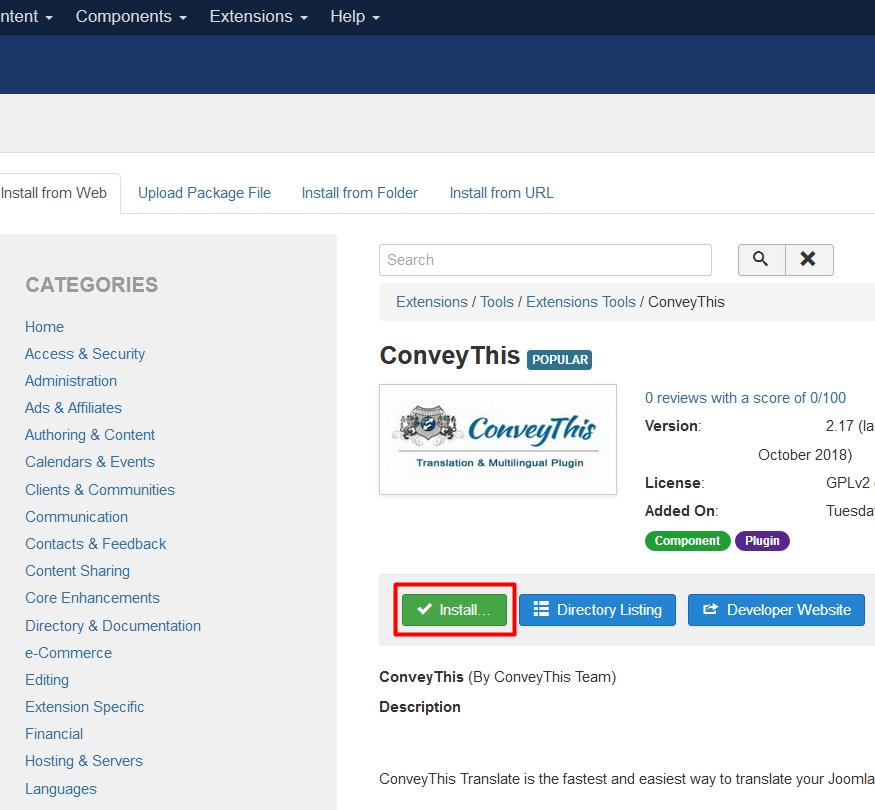Open Contacts & Feedback category

click(x=95, y=544)
